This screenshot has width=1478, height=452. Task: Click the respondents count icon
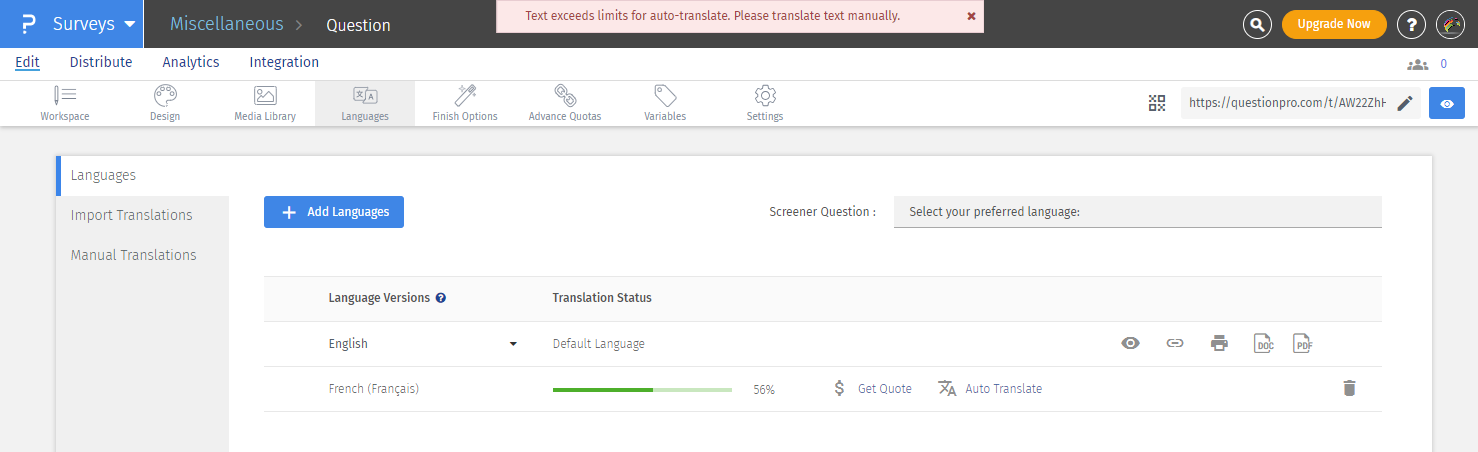point(1417,64)
